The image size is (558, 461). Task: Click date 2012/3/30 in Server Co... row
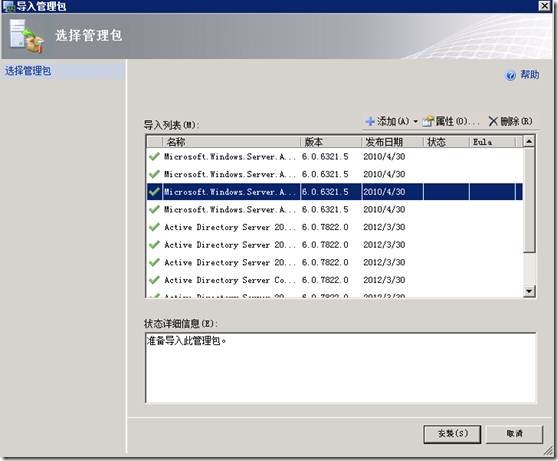pos(384,280)
